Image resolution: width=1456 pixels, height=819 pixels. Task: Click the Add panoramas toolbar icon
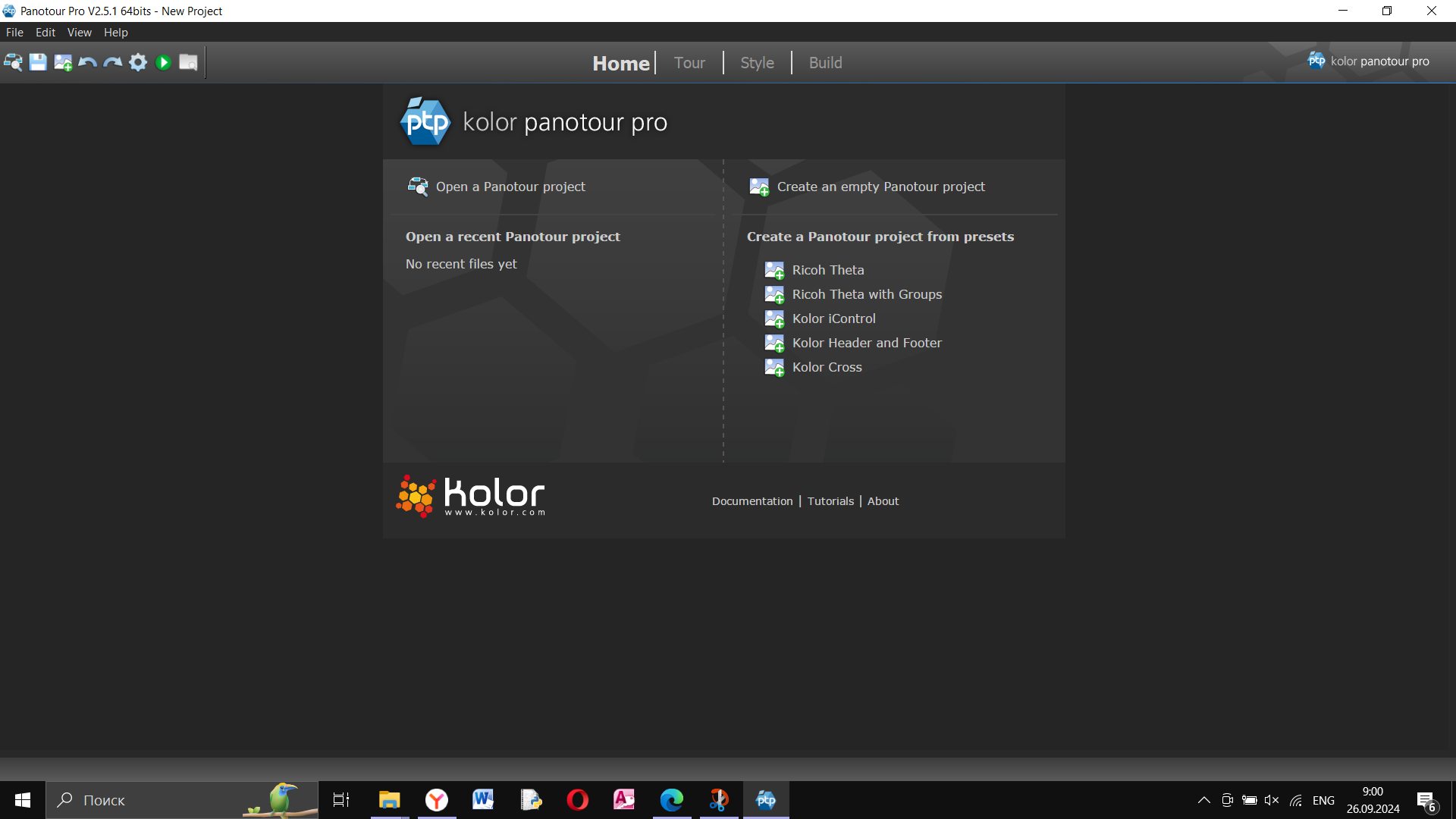(63, 62)
